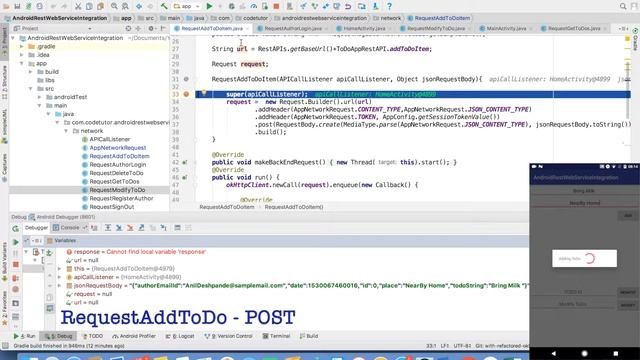Switch to MainActivity.java tab

[x=506, y=29]
